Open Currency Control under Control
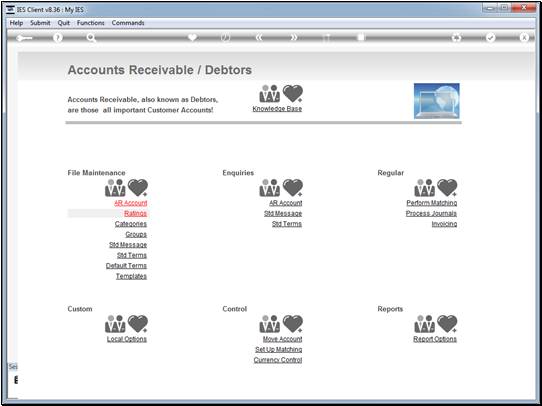The height and width of the screenshot is (406, 542). click(x=278, y=360)
